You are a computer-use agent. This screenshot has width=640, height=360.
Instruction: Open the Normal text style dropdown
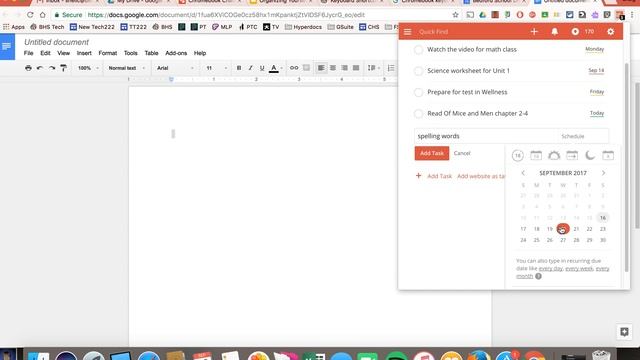click(127, 68)
